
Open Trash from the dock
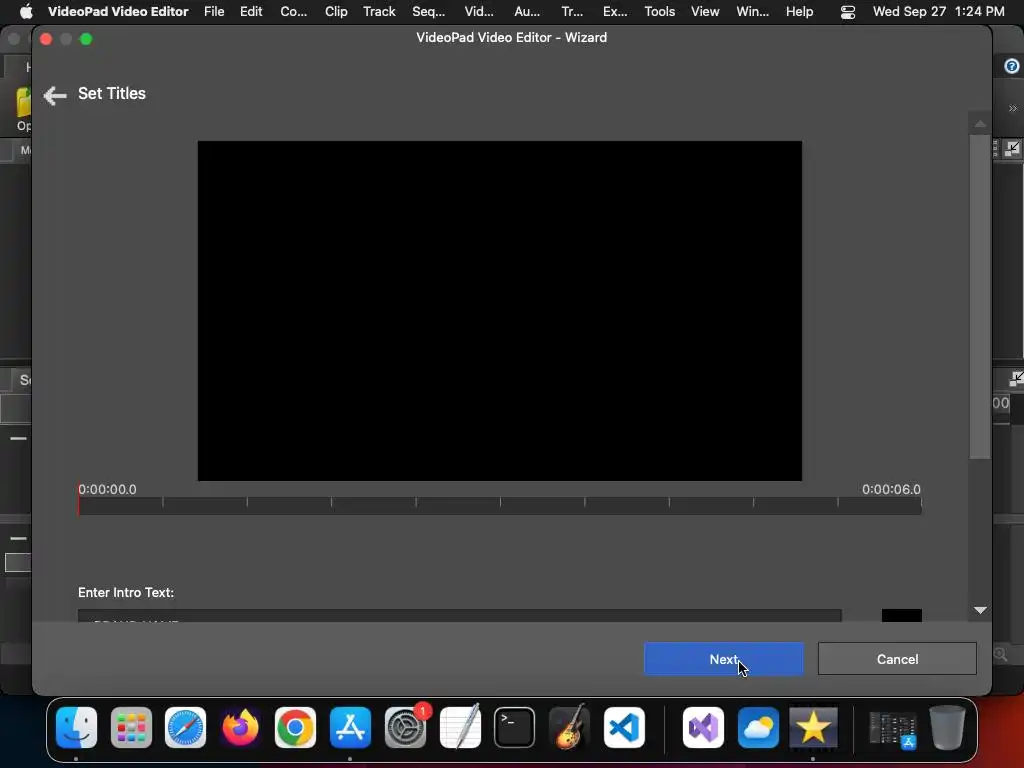[x=948, y=727]
